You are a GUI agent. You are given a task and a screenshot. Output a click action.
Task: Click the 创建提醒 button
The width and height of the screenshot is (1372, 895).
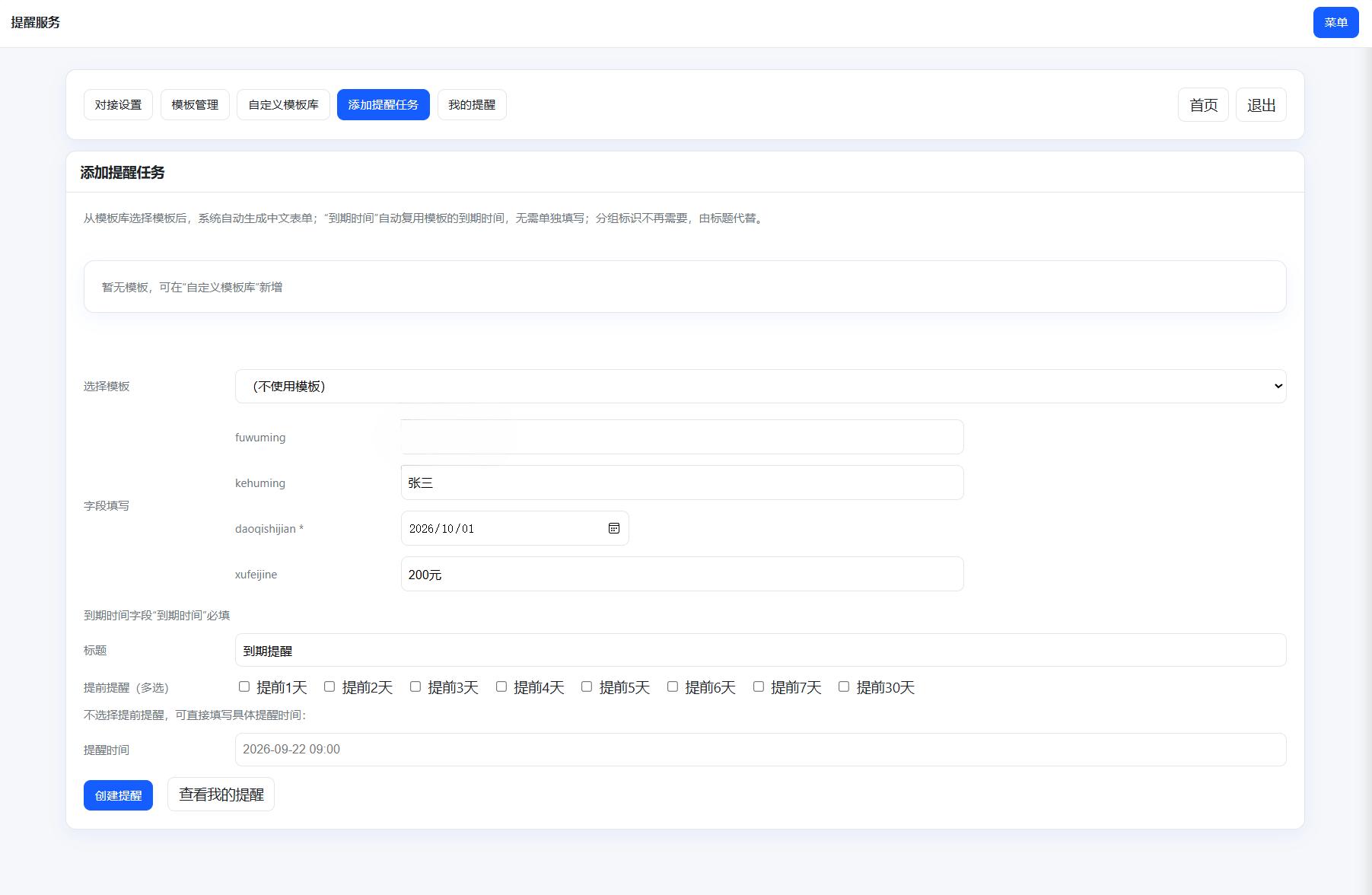pos(118,795)
